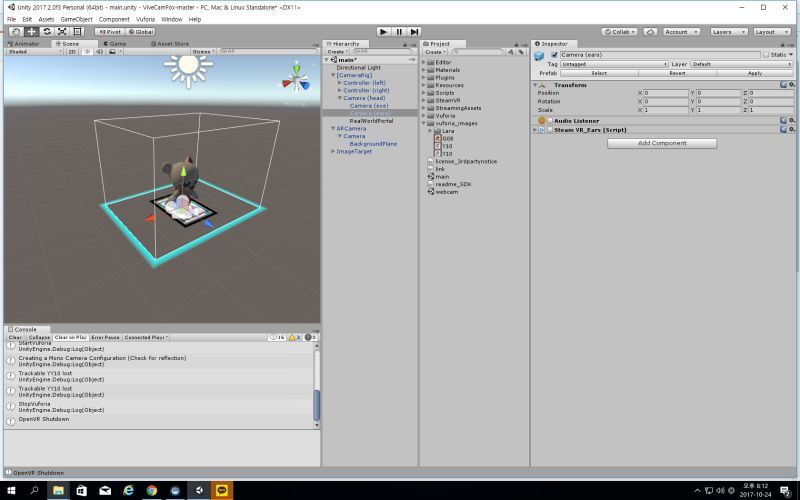The height and width of the screenshot is (500, 800).
Task: Toggle Clear on Play in Console
Action: coord(70,337)
